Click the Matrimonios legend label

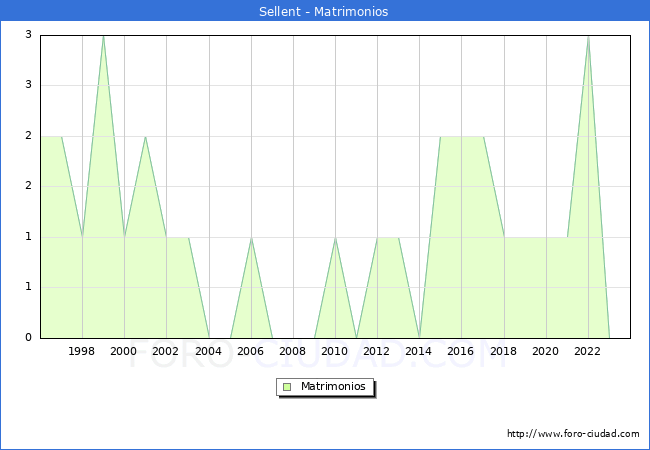333,386
